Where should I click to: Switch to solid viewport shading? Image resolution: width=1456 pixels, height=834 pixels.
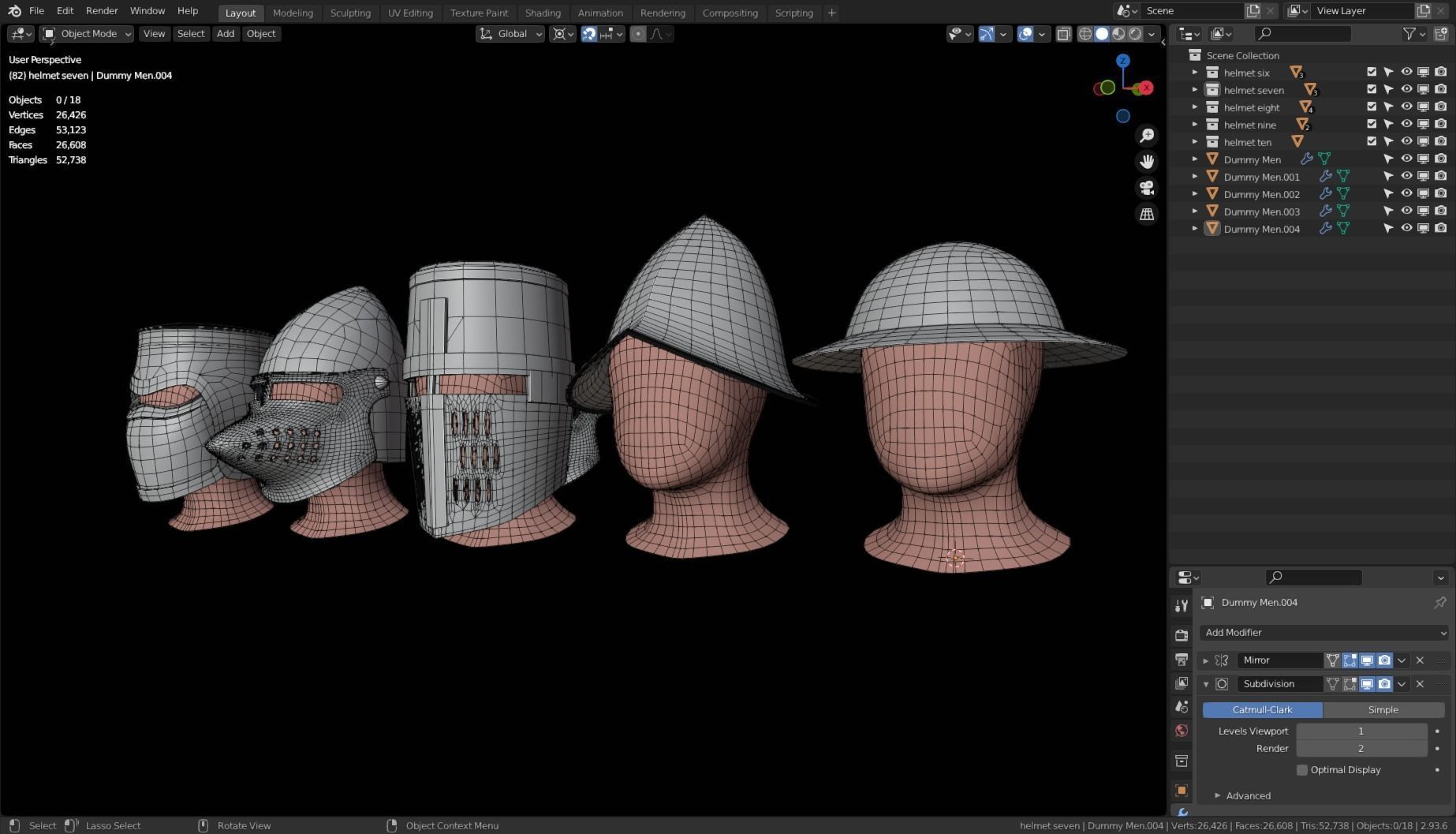tap(1102, 34)
